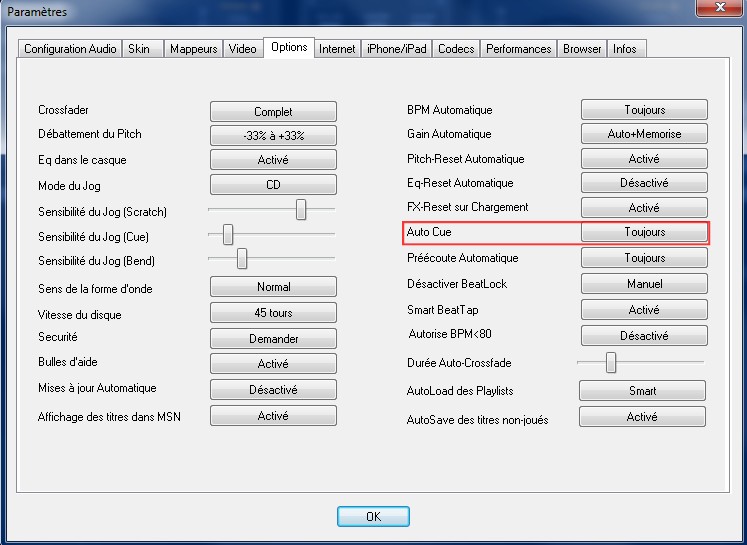Select the Mappeurs tab
This screenshot has width=747, height=545.
click(193, 49)
